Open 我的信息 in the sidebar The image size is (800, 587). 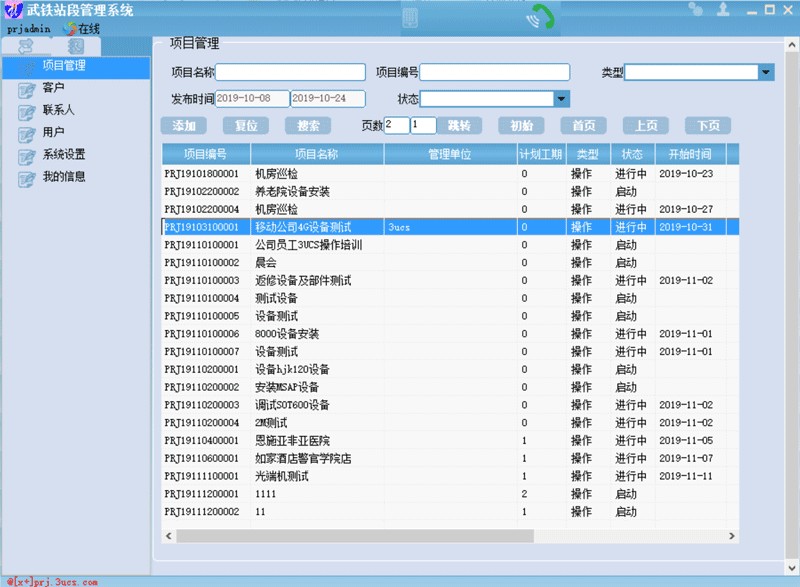click(63, 176)
